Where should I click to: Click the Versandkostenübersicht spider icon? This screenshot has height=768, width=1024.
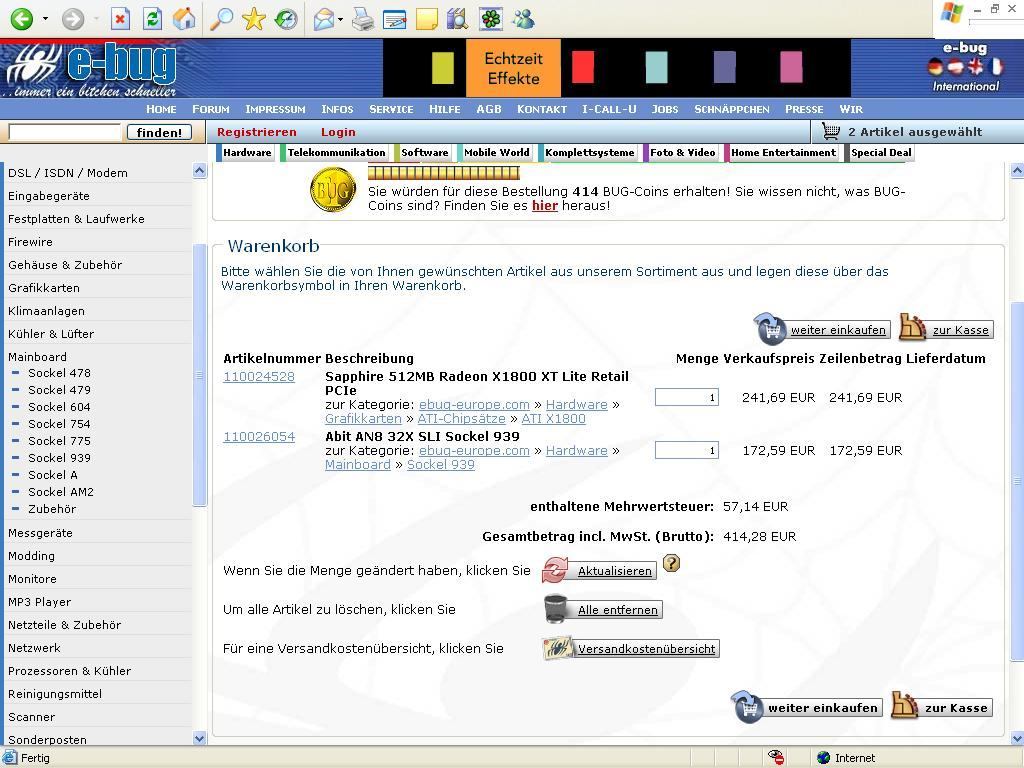557,648
